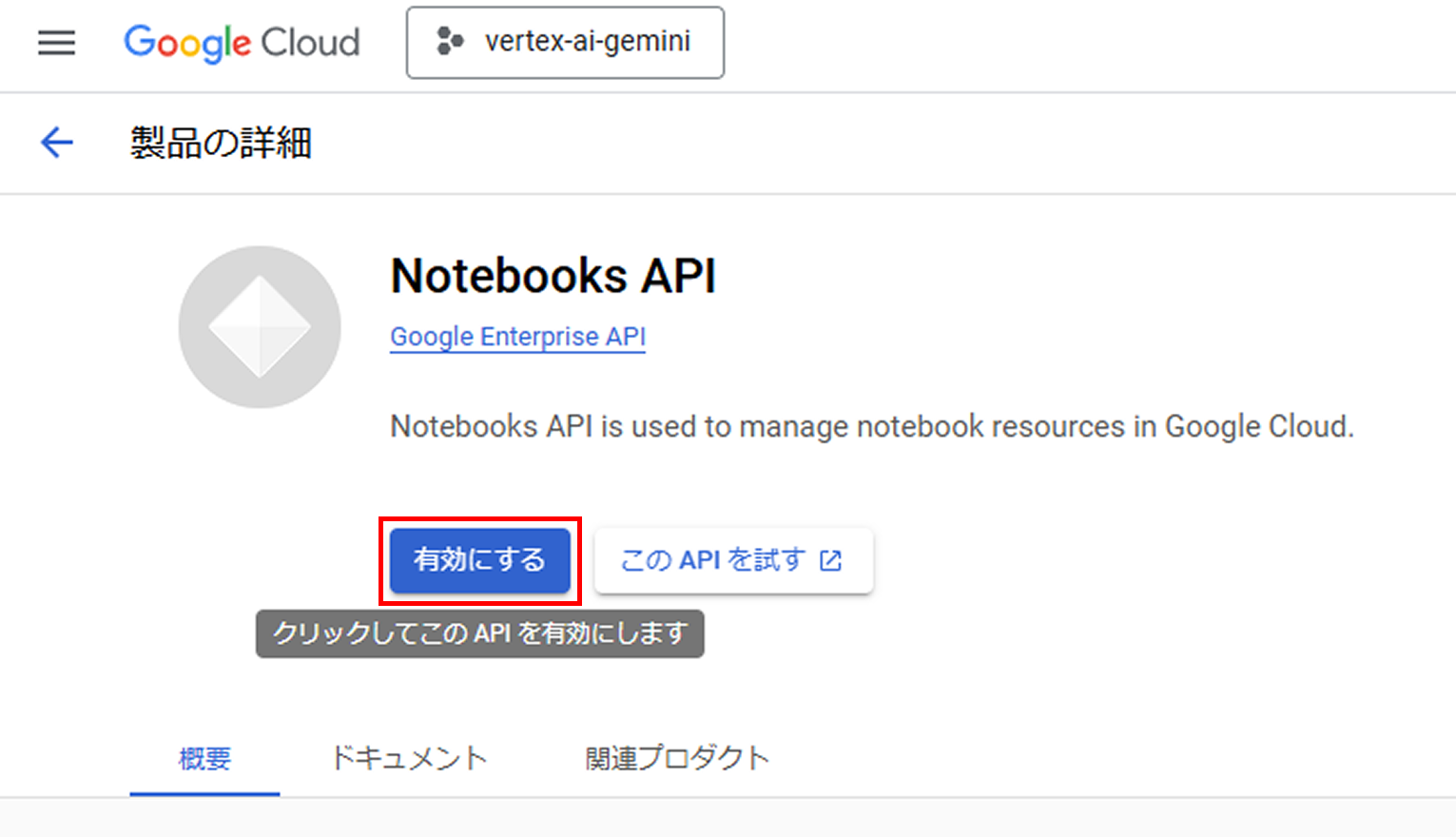Viewport: 1456px width, 837px height.
Task: Open the hamburger navigation menu
Action: point(56,43)
